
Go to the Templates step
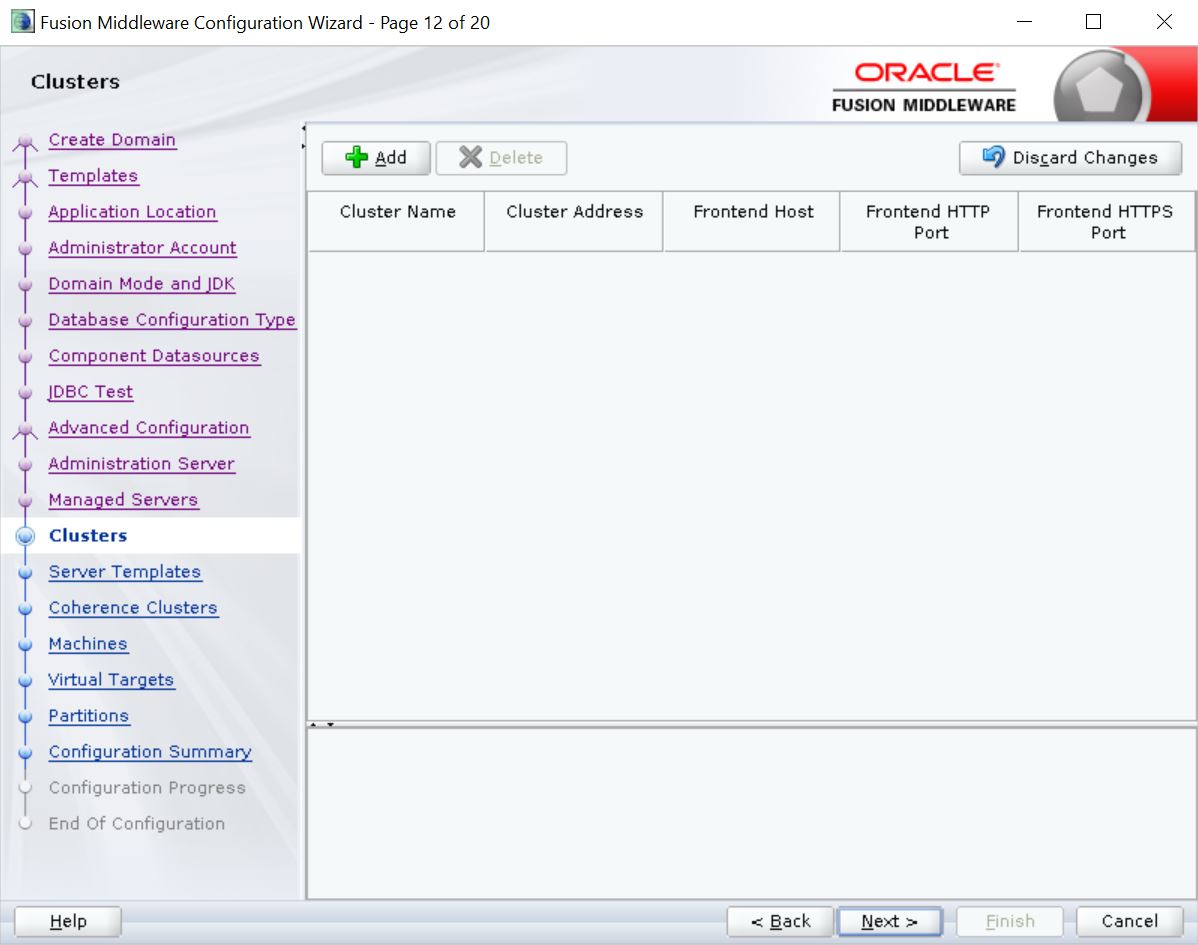pyautogui.click(x=93, y=176)
